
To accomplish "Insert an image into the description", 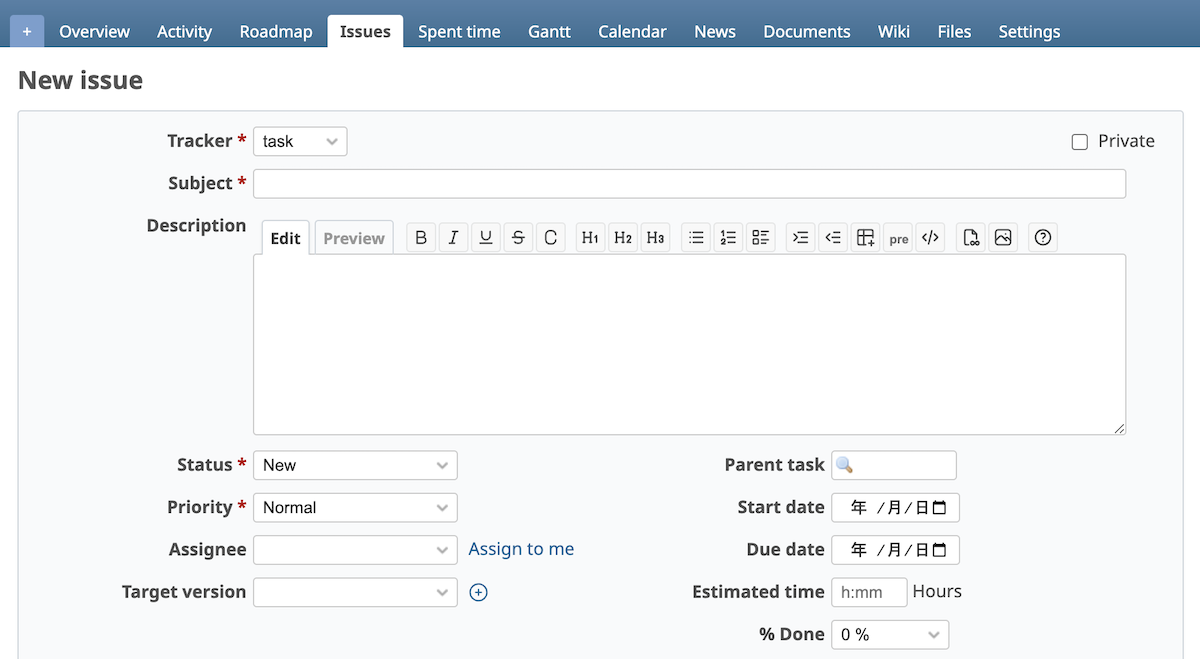I will (x=1003, y=237).
